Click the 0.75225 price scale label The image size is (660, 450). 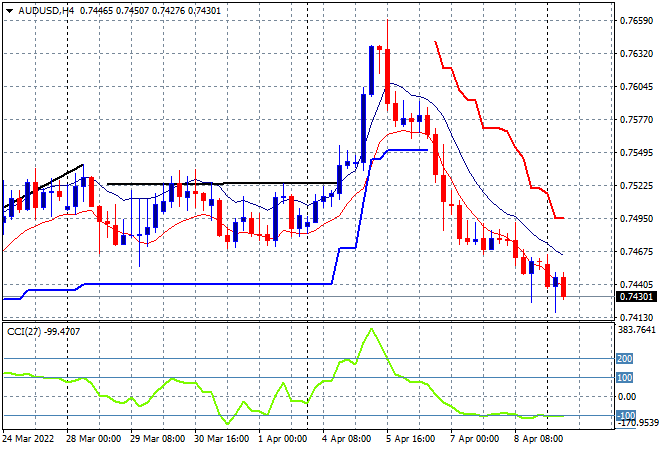click(x=636, y=186)
